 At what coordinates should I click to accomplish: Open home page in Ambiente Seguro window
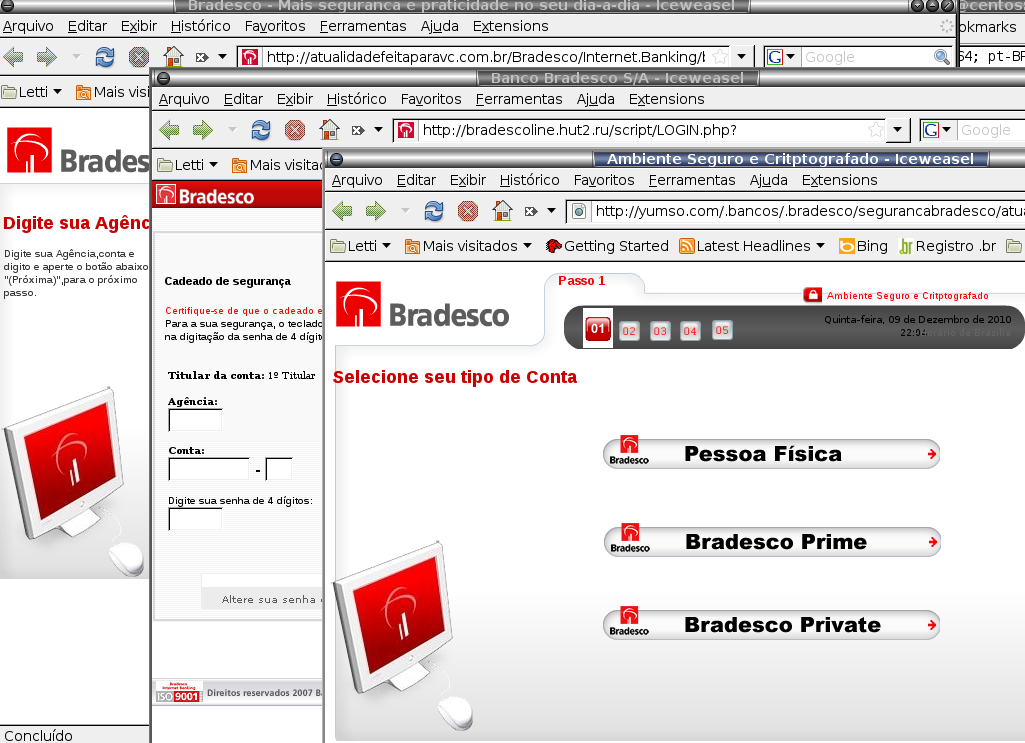(x=502, y=211)
